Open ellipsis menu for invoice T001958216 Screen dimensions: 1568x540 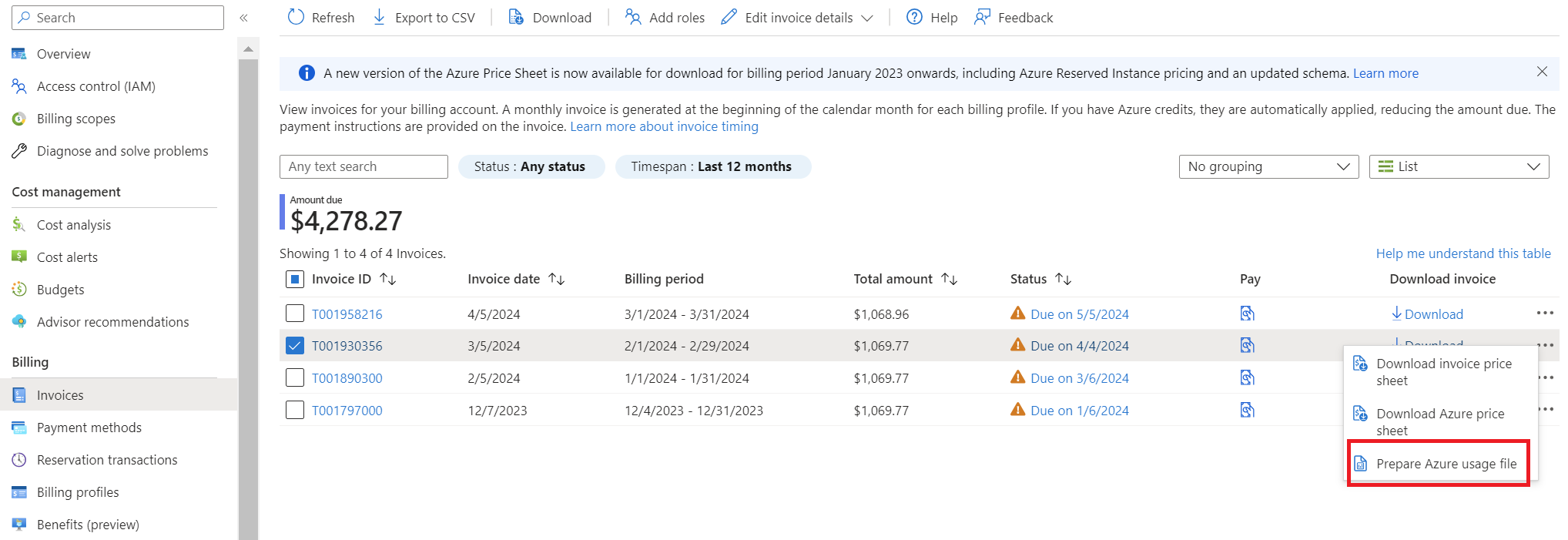click(1544, 314)
